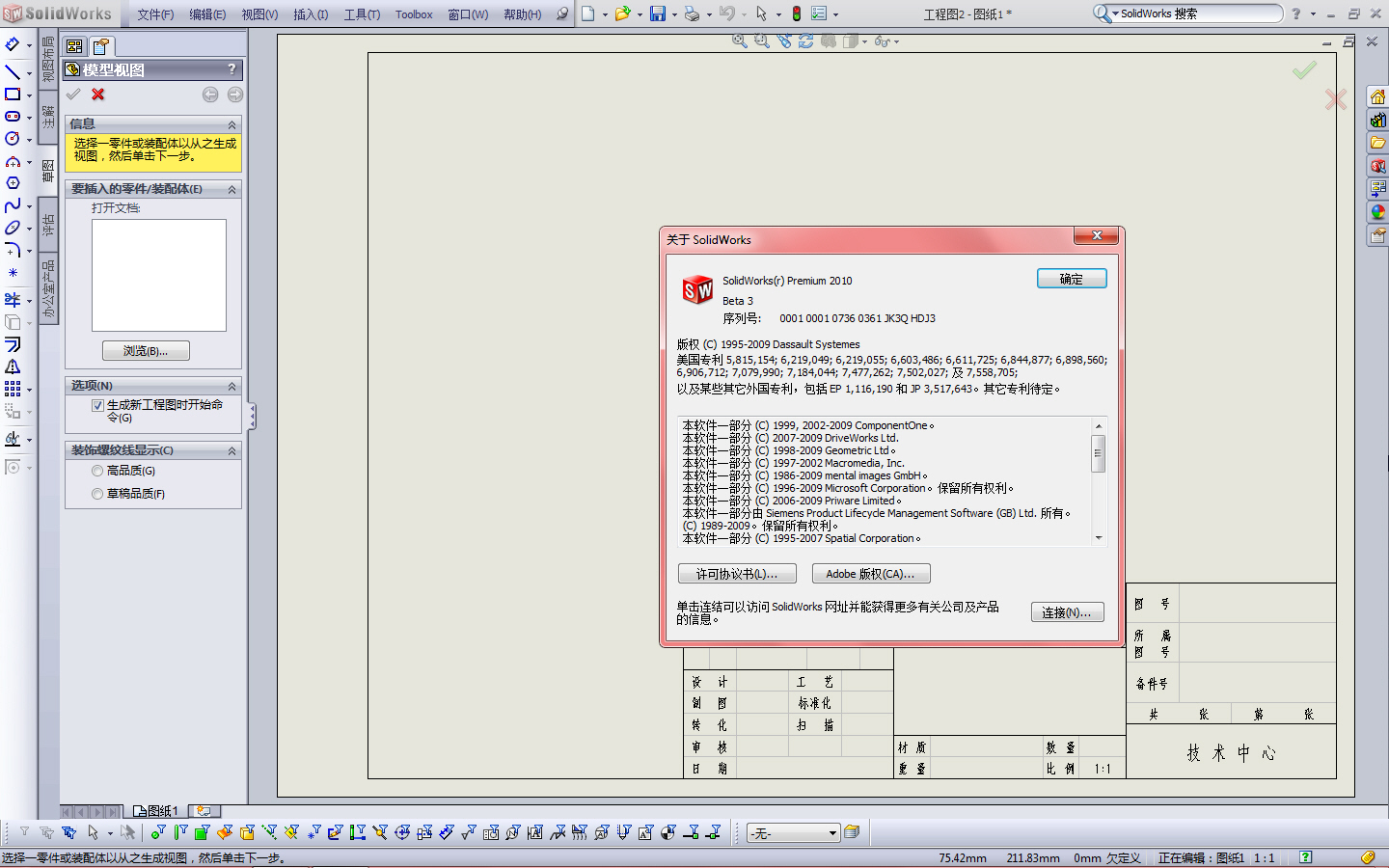Viewport: 1389px width, 868px height.
Task: Open help for Model View panel
Action: pos(231,69)
